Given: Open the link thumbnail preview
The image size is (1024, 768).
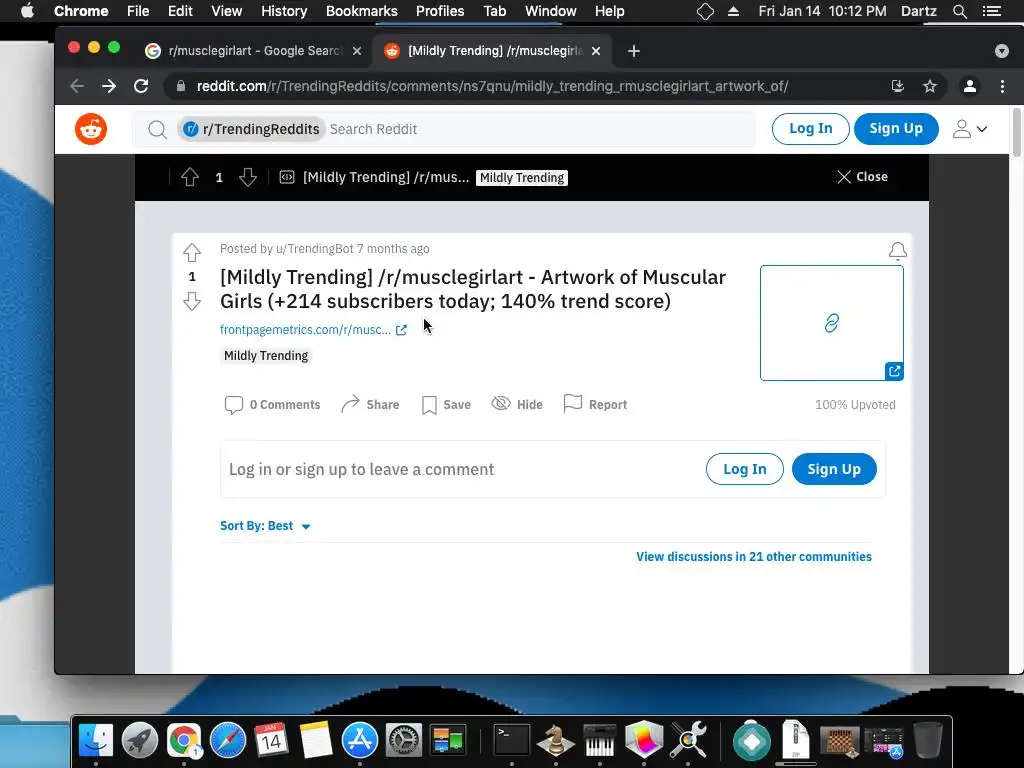Looking at the screenshot, I should [x=831, y=323].
